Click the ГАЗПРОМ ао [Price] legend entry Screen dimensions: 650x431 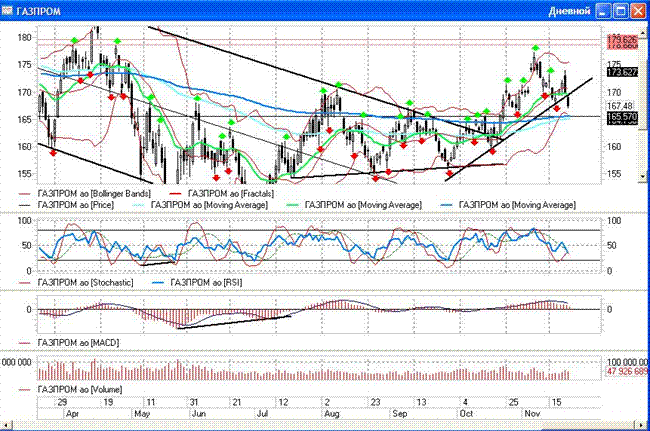(66, 205)
